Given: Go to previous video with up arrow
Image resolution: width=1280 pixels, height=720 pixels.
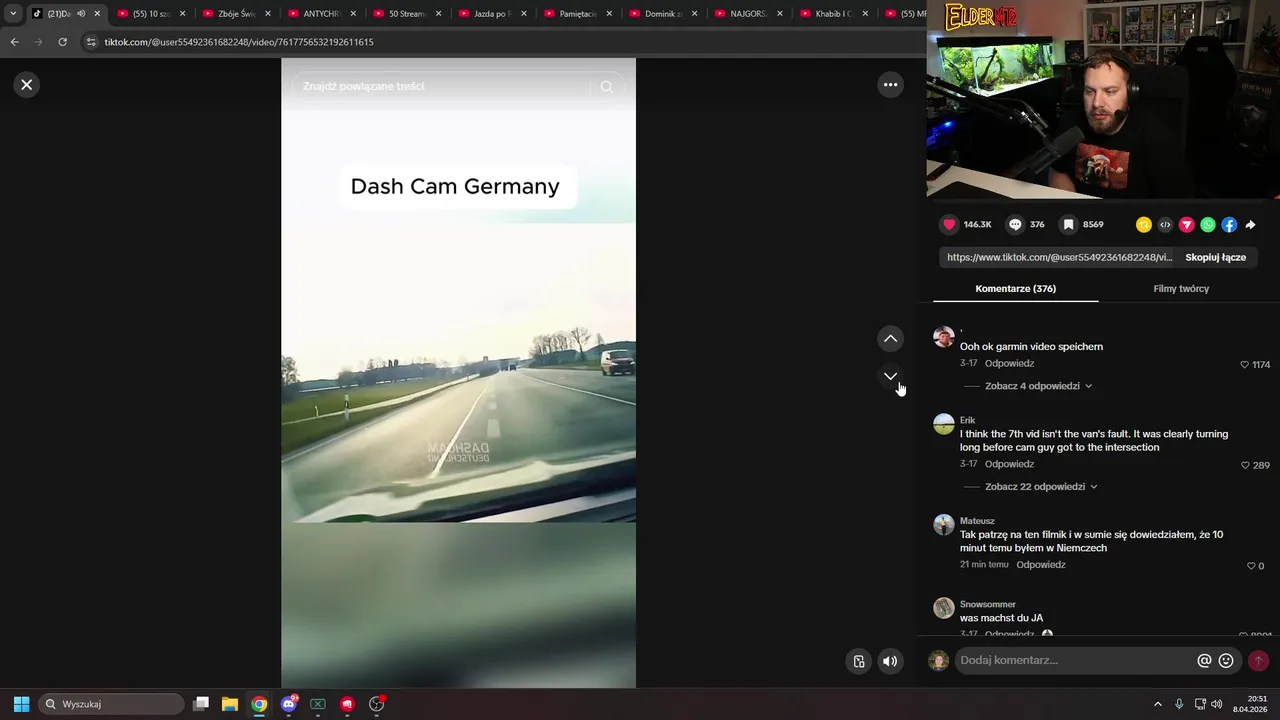Looking at the screenshot, I should 890,339.
